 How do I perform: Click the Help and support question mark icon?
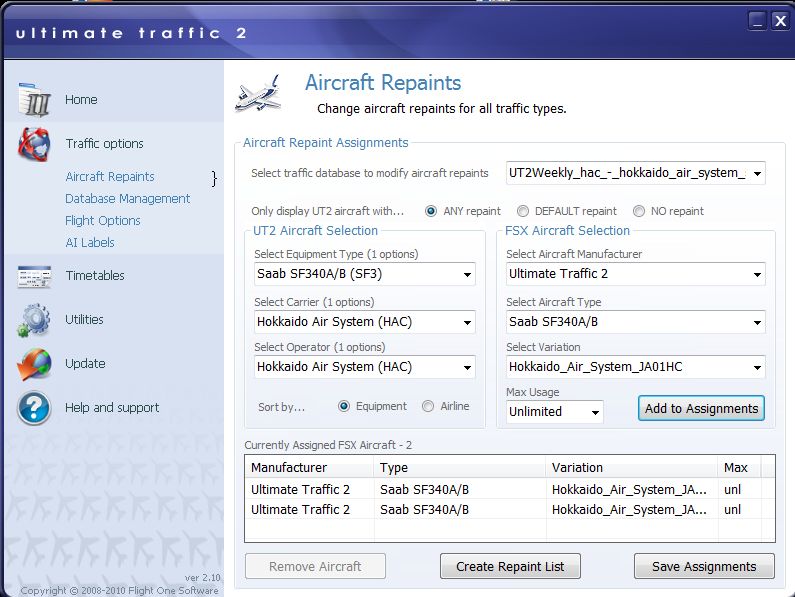[34, 408]
